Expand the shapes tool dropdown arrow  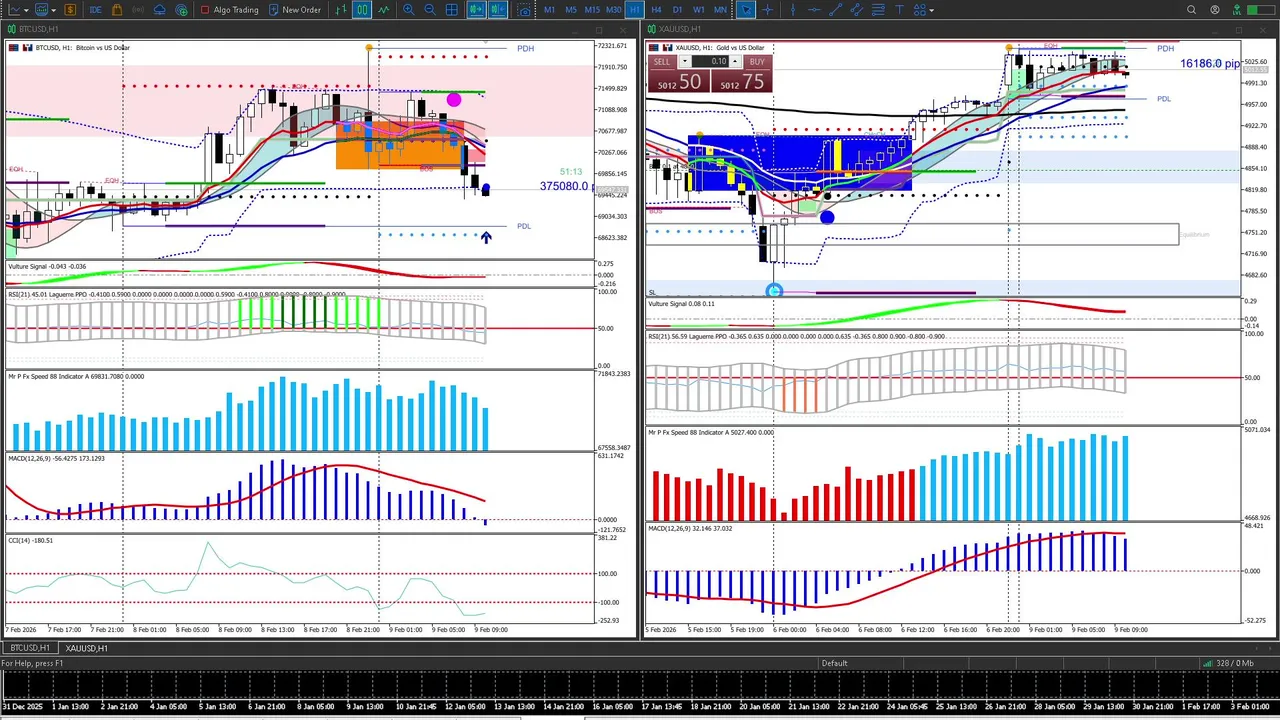tap(932, 10)
